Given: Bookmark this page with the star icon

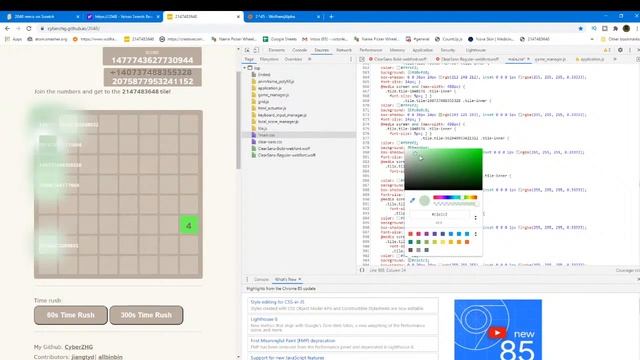Looking at the screenshot, I should [x=580, y=28].
